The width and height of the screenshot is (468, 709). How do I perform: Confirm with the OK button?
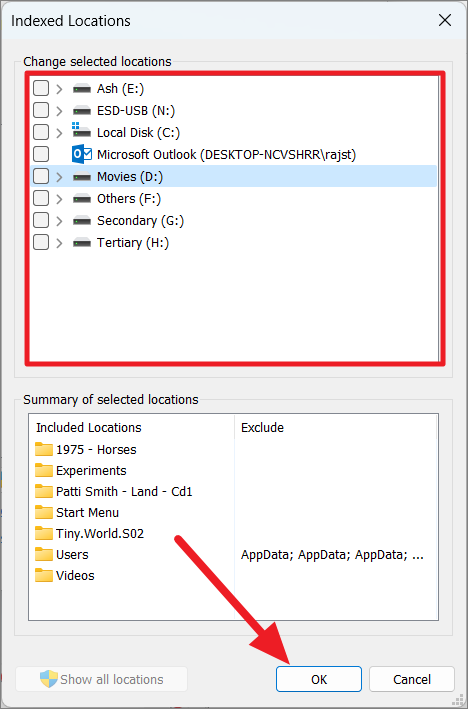319,679
